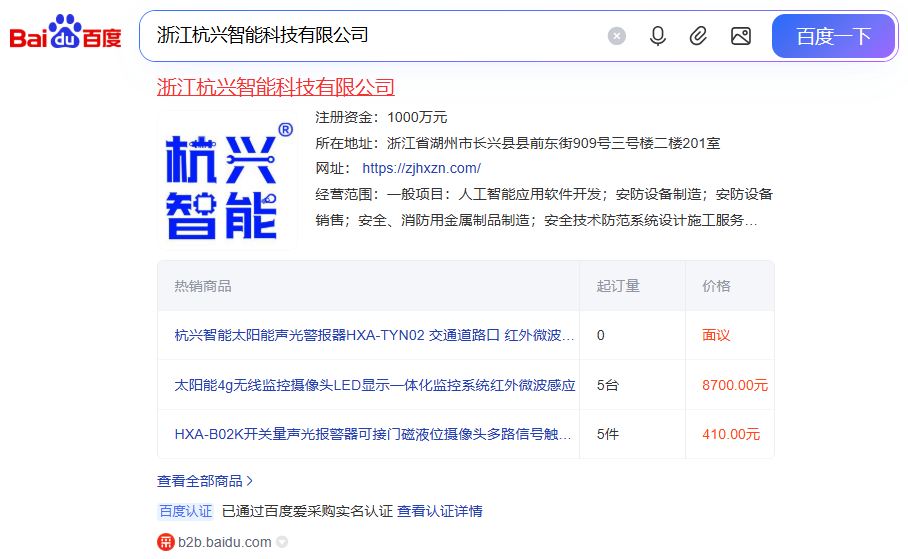The image size is (908, 559).
Task: Start voice search with microphone icon
Action: point(657,36)
